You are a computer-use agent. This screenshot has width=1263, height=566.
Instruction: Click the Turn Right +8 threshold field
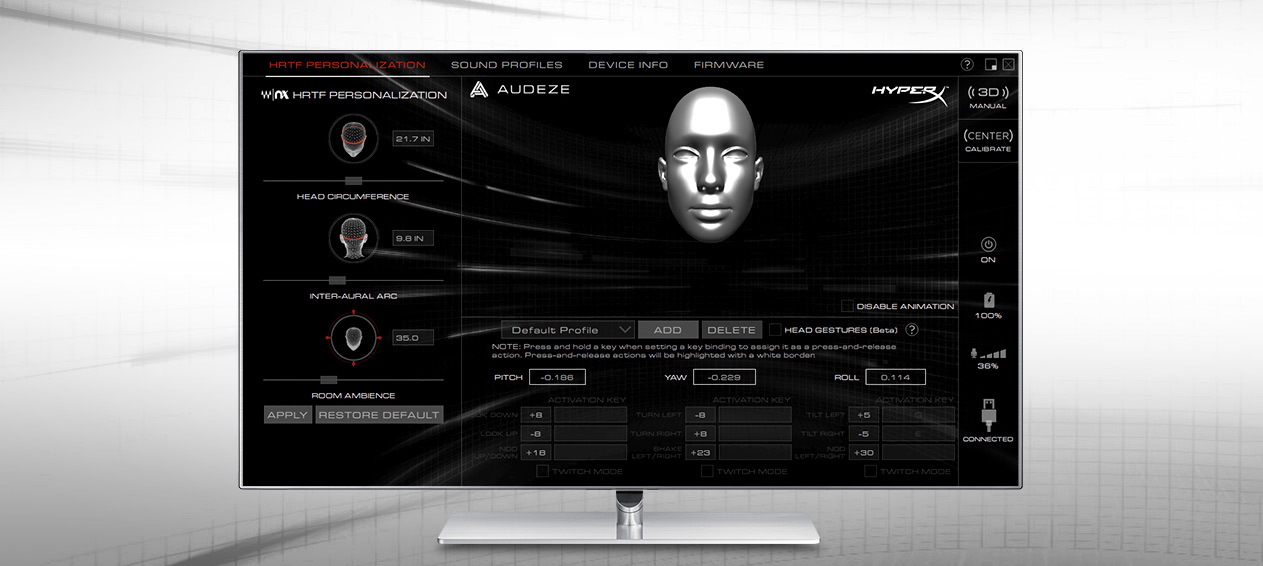pyautogui.click(x=700, y=434)
